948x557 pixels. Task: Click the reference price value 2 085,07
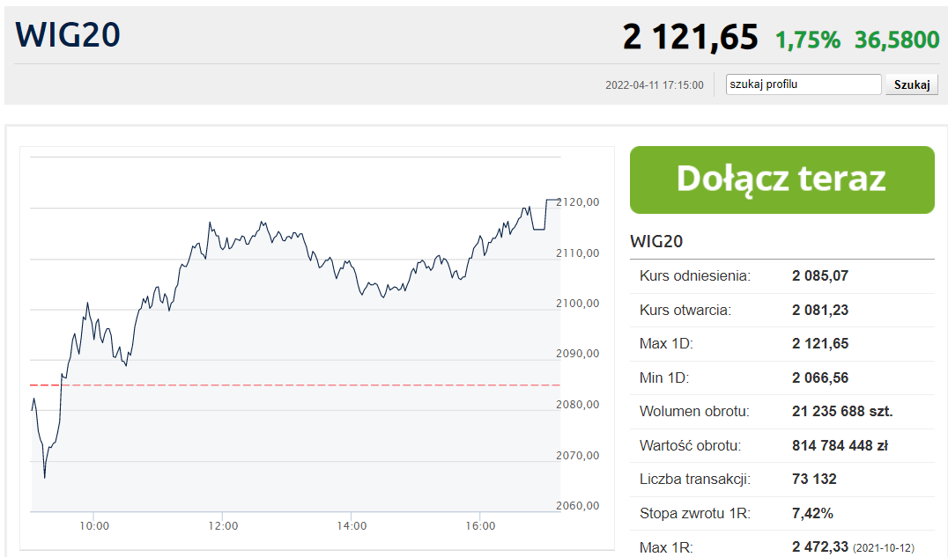click(x=820, y=276)
